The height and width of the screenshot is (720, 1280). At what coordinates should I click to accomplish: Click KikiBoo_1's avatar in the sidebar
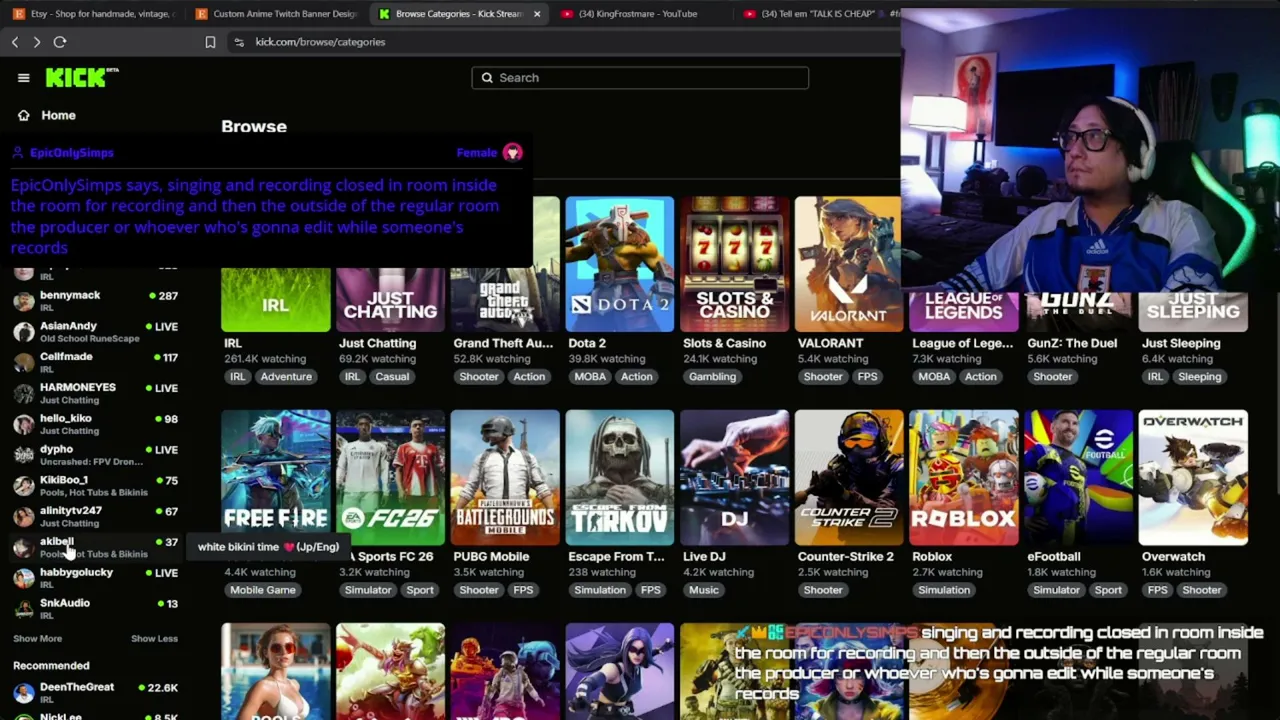pos(23,486)
